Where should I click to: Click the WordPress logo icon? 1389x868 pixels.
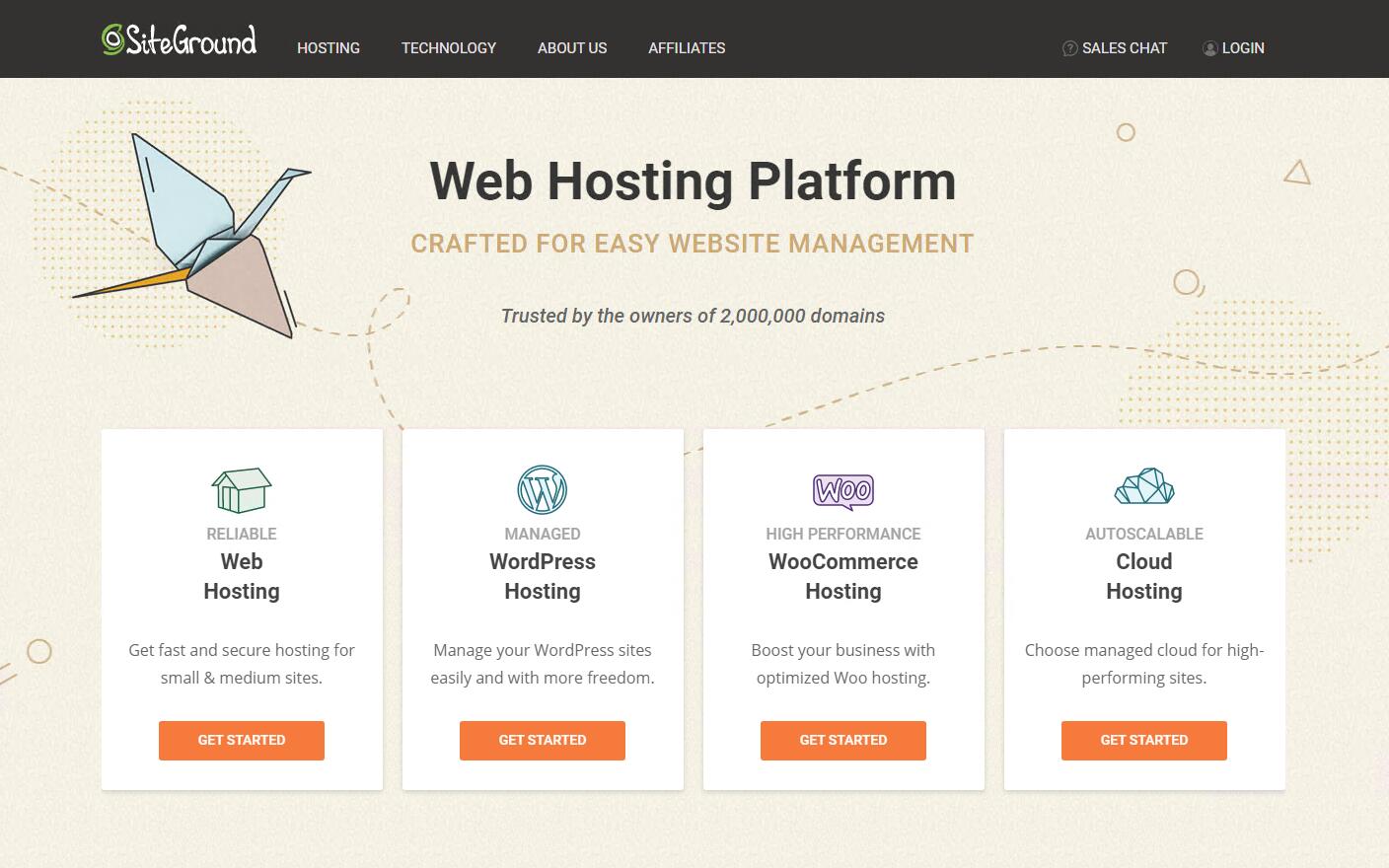(x=543, y=489)
